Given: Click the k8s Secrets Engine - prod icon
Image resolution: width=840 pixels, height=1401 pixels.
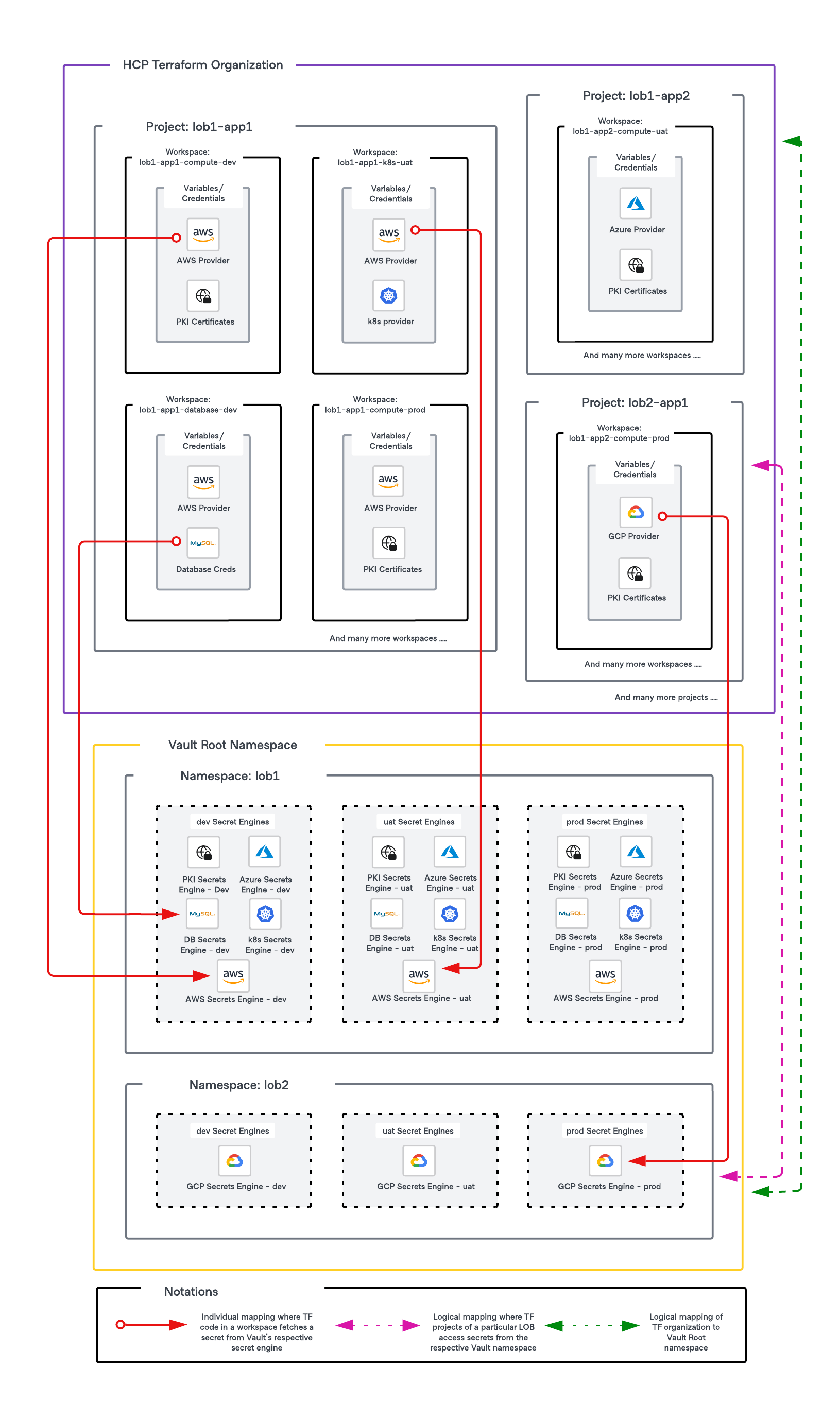Looking at the screenshot, I should coord(635,913).
